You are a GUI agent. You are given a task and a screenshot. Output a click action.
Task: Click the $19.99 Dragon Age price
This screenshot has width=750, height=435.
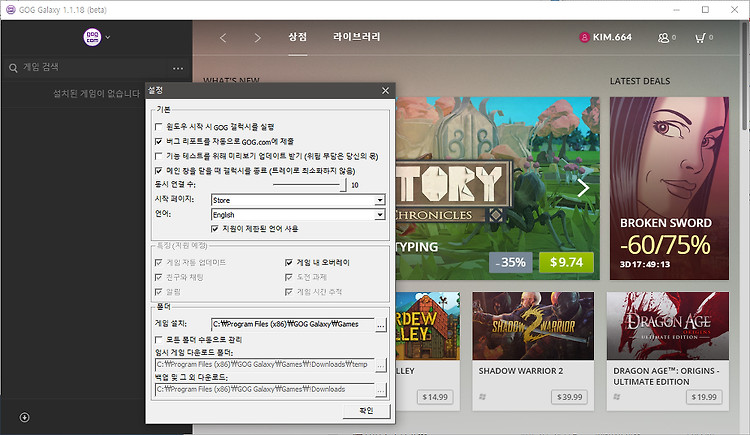click(x=704, y=397)
